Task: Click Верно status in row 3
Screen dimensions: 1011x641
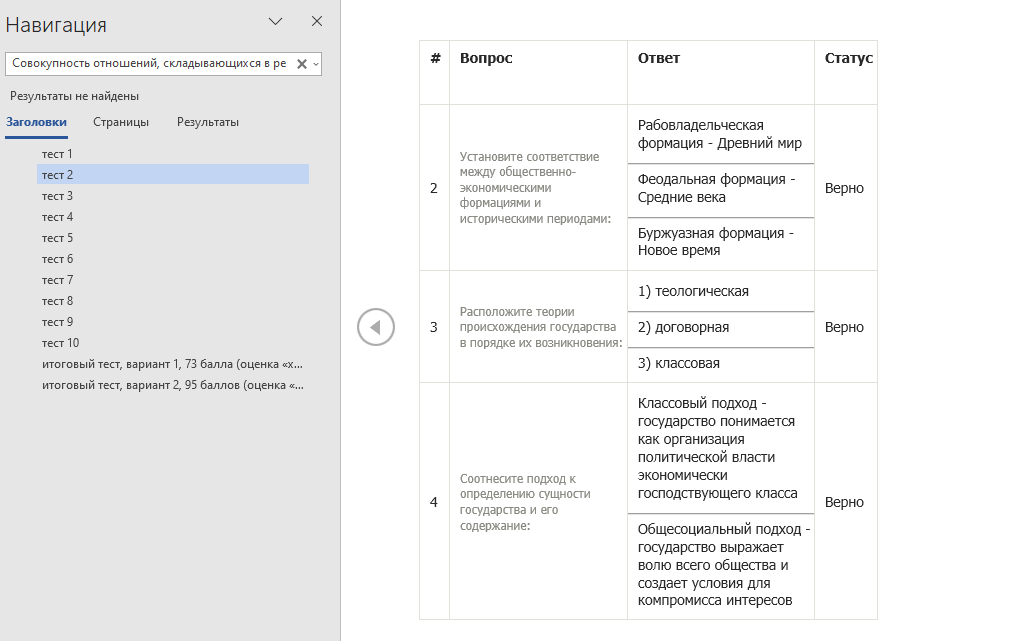Action: 844,328
